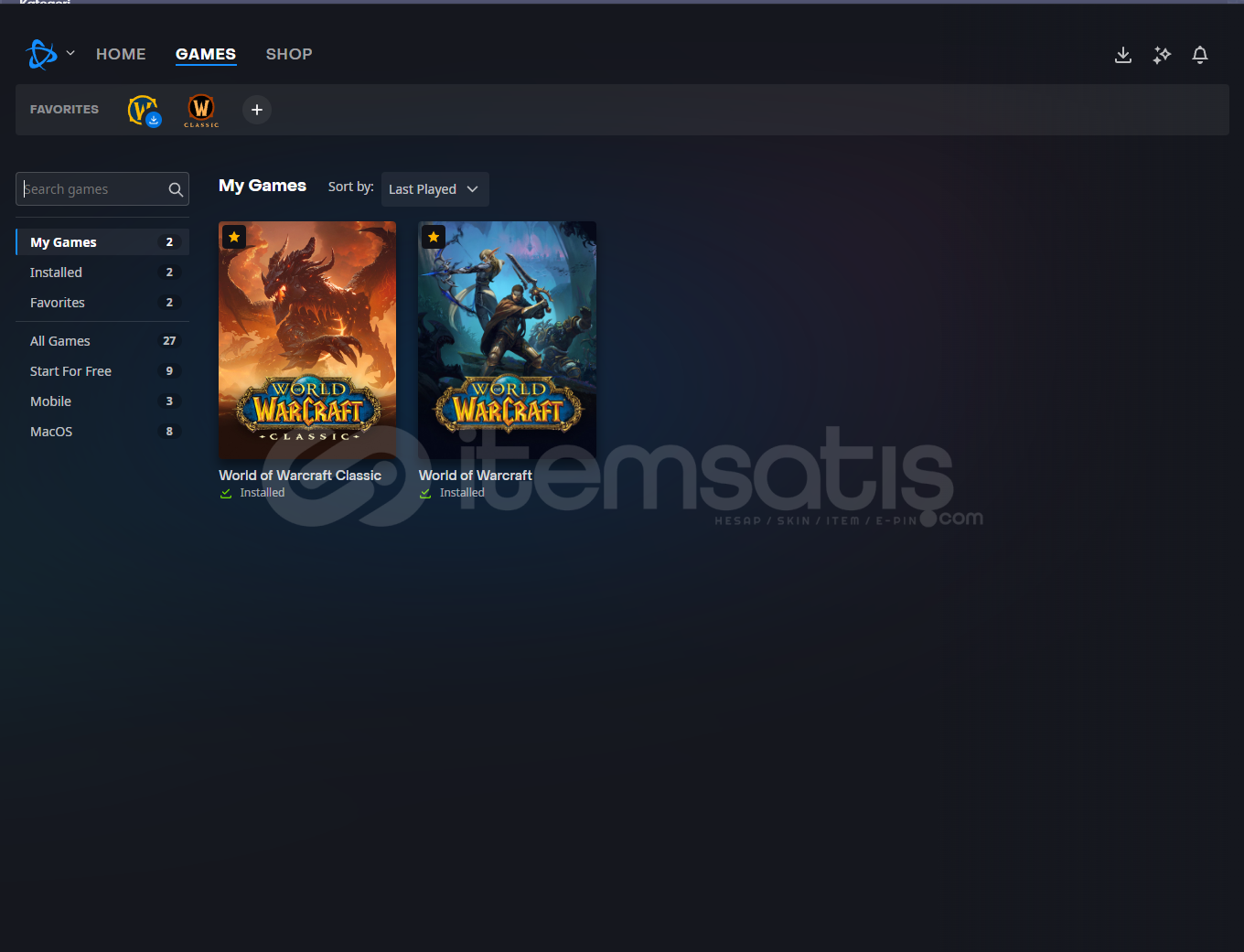The height and width of the screenshot is (952, 1244).
Task: Click the sparkles what's new icon
Action: [1162, 55]
